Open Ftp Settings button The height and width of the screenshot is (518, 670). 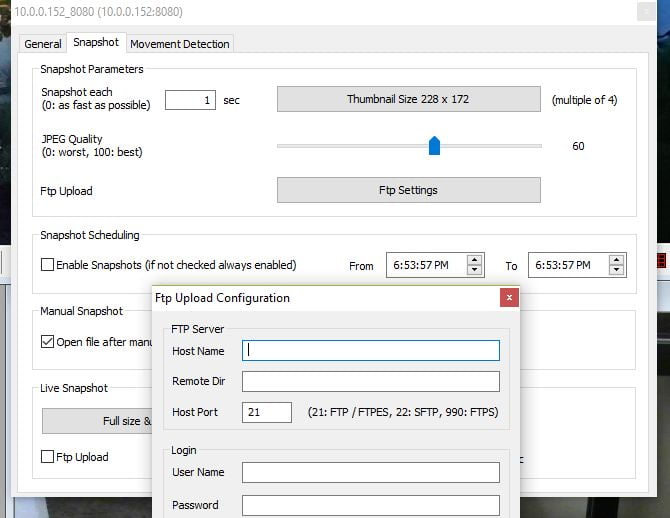[408, 190]
